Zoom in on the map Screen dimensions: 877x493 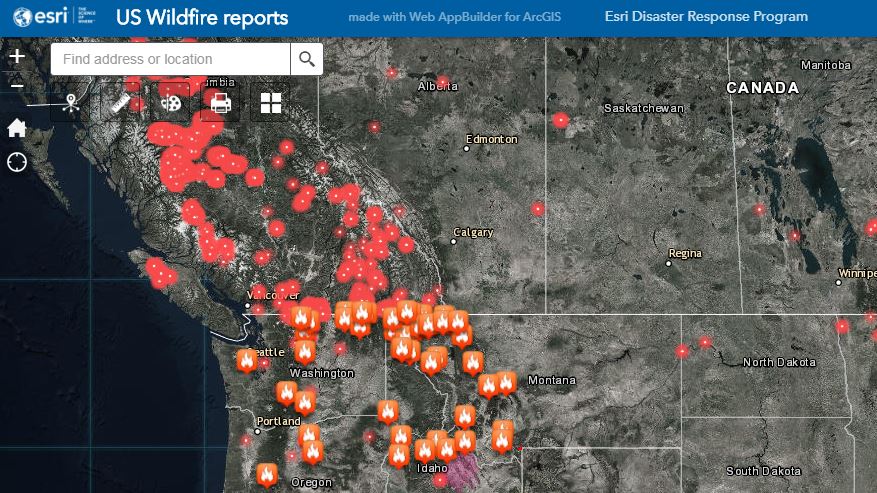pos(16,56)
